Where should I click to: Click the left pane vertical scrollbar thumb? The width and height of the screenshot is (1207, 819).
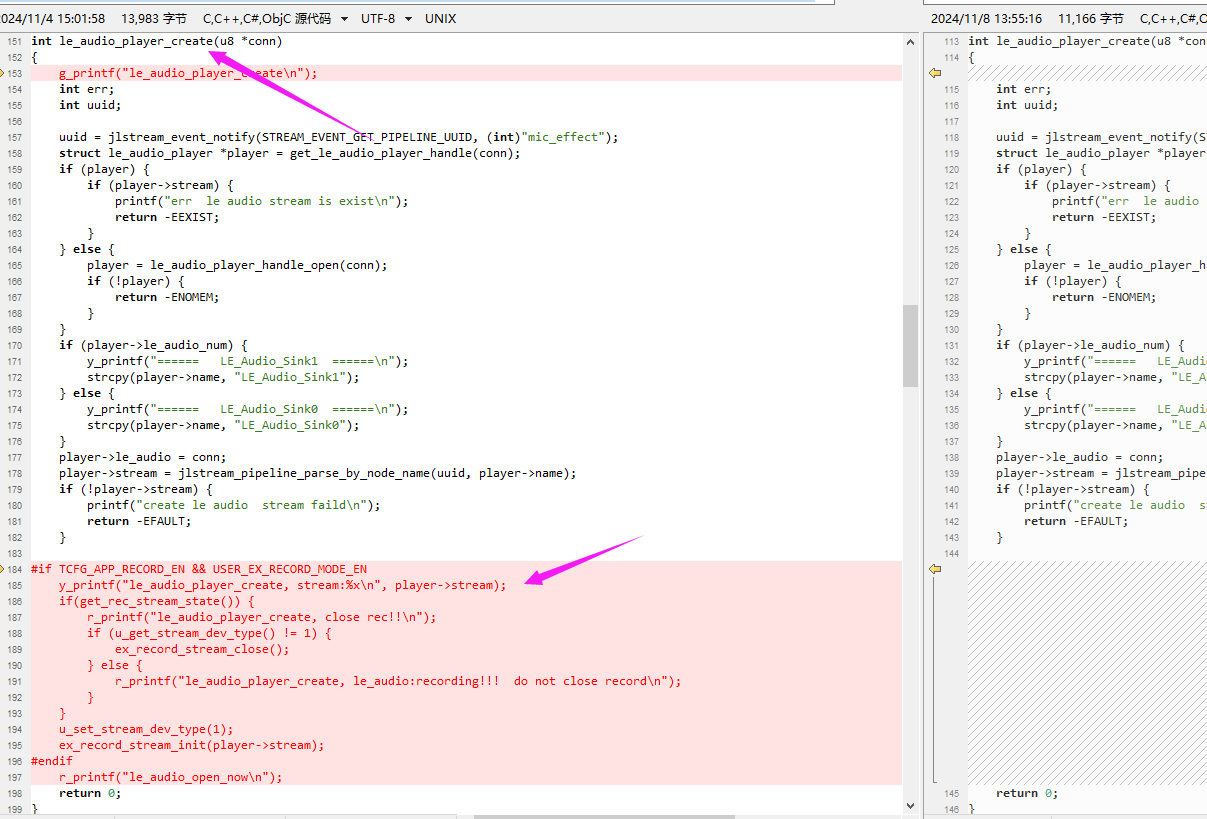[x=910, y=345]
